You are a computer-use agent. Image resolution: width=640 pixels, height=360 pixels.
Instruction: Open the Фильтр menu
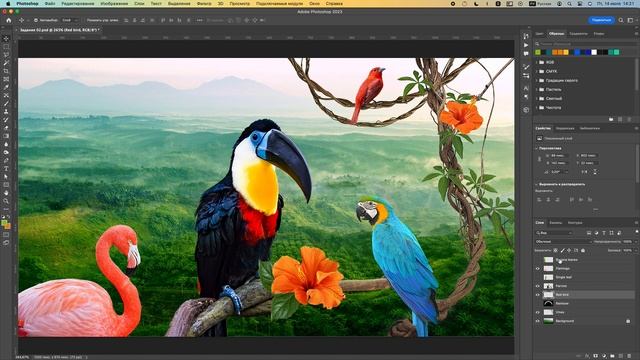(x=204, y=3)
